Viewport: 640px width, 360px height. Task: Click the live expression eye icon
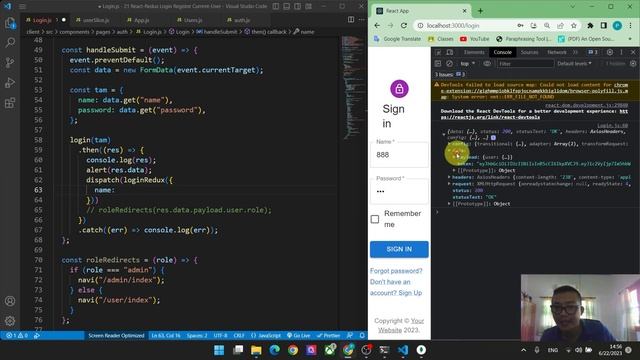point(487,64)
